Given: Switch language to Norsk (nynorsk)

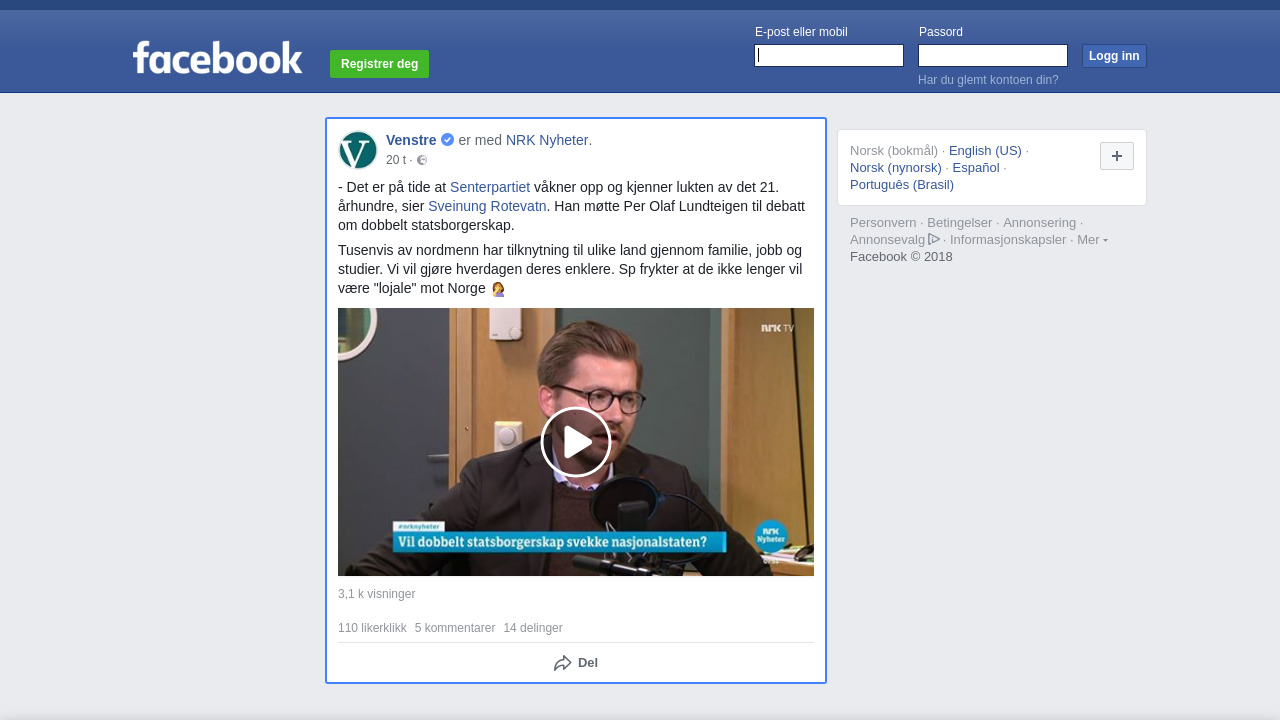Looking at the screenshot, I should (896, 168).
